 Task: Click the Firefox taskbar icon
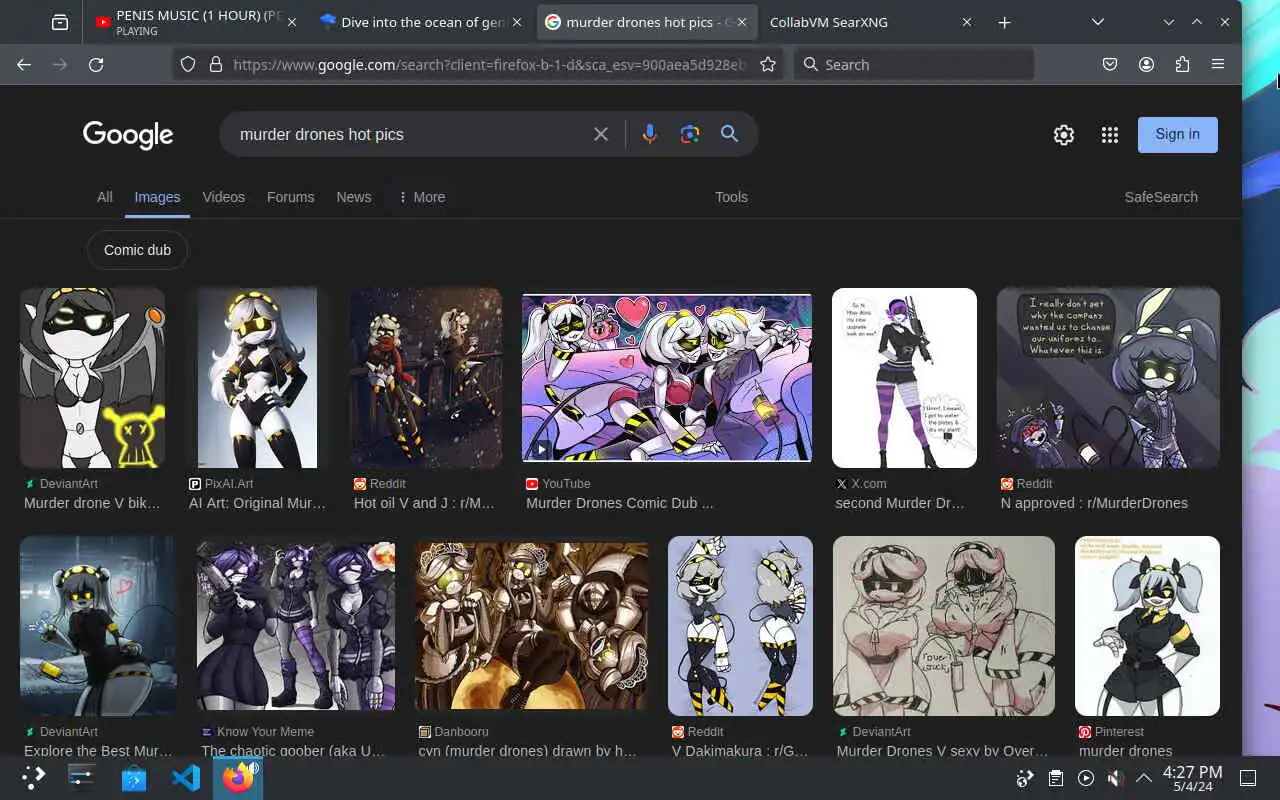point(238,777)
